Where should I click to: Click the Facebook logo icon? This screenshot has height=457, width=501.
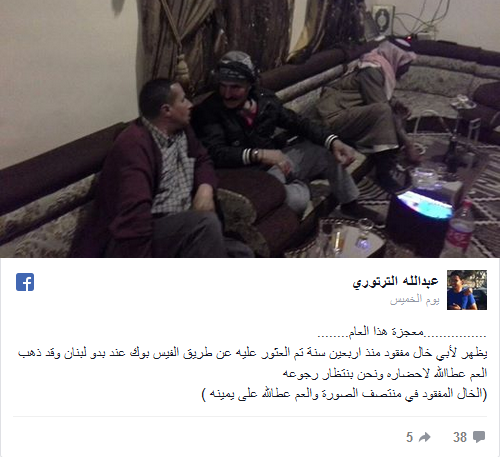click(x=25, y=282)
